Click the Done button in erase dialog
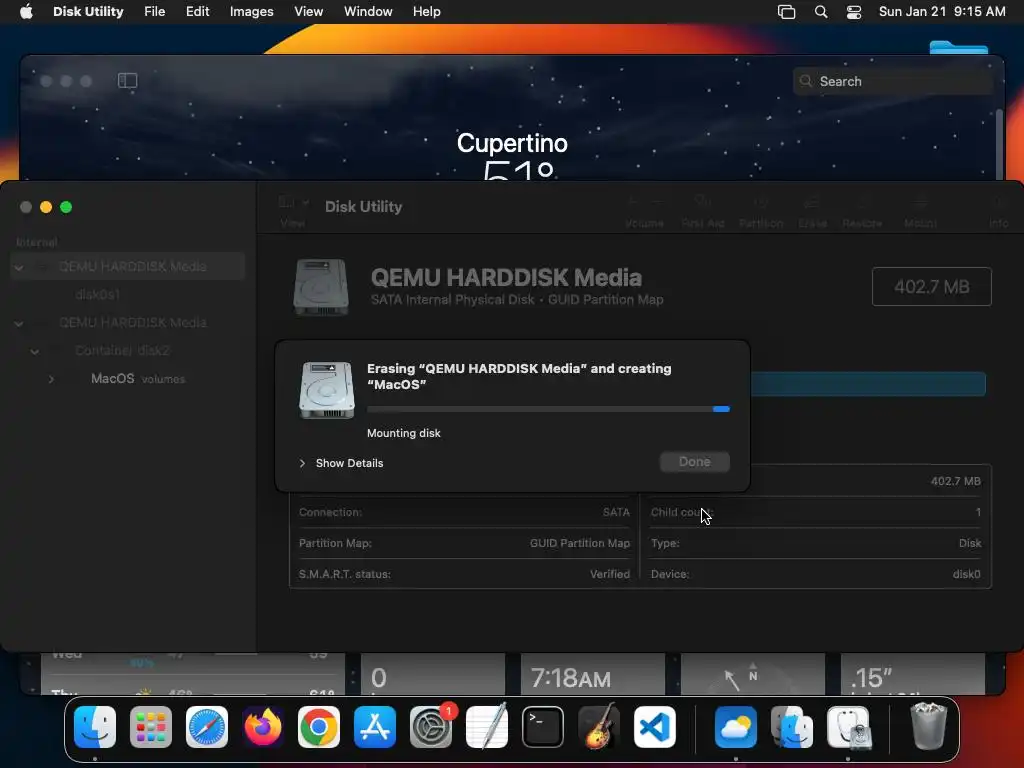The width and height of the screenshot is (1024, 768). tap(694, 462)
